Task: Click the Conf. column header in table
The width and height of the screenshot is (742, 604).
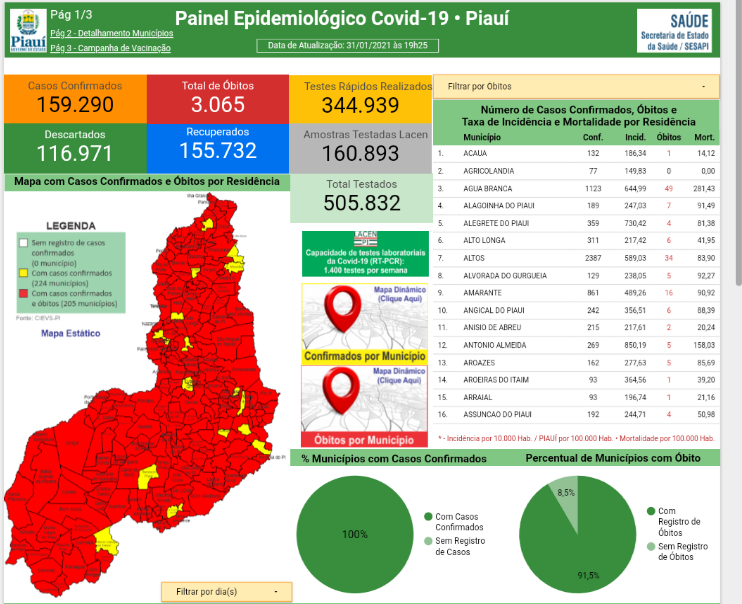Action: tap(592, 136)
